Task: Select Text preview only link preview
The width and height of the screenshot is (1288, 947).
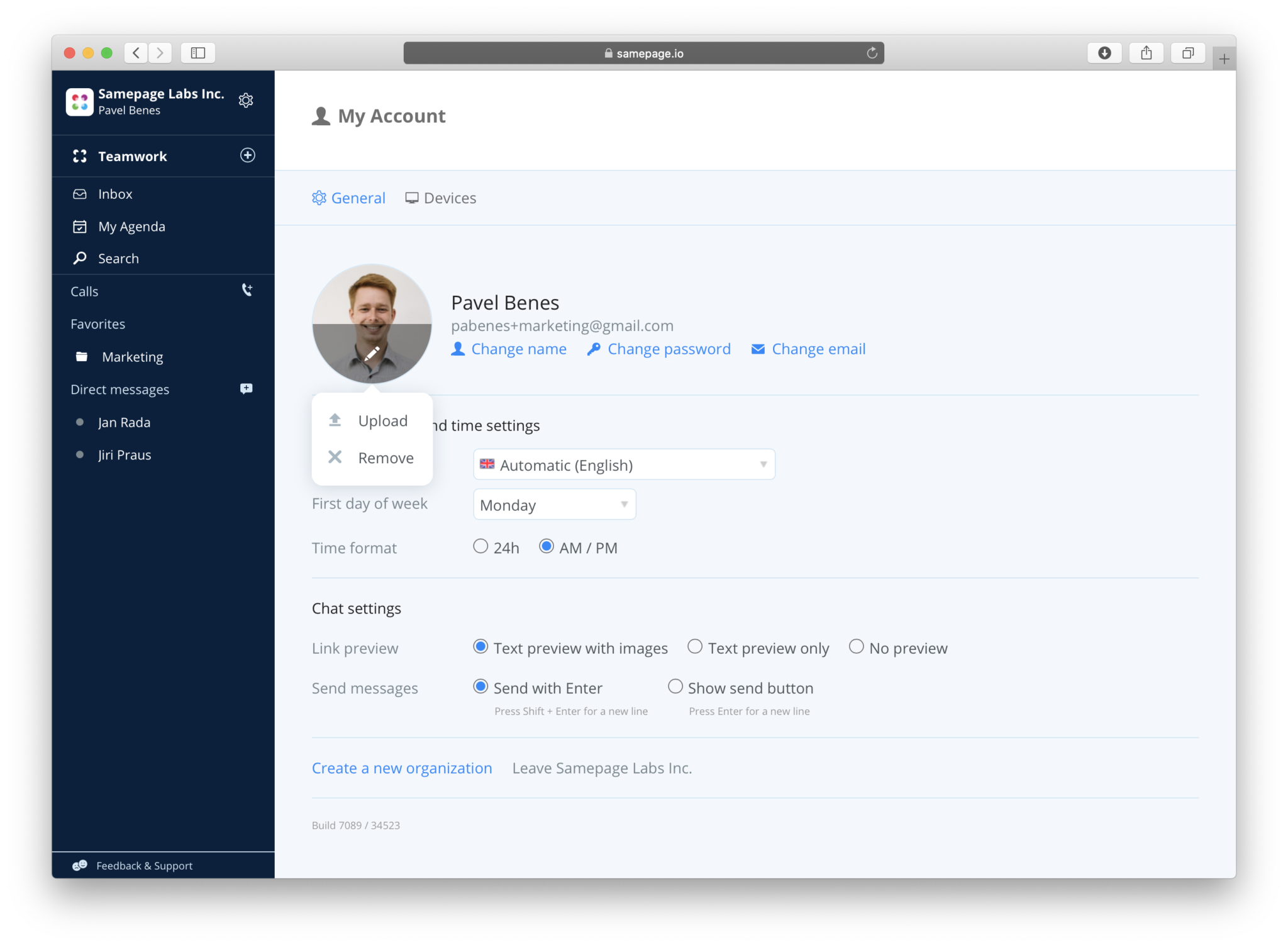Action: tap(693, 648)
